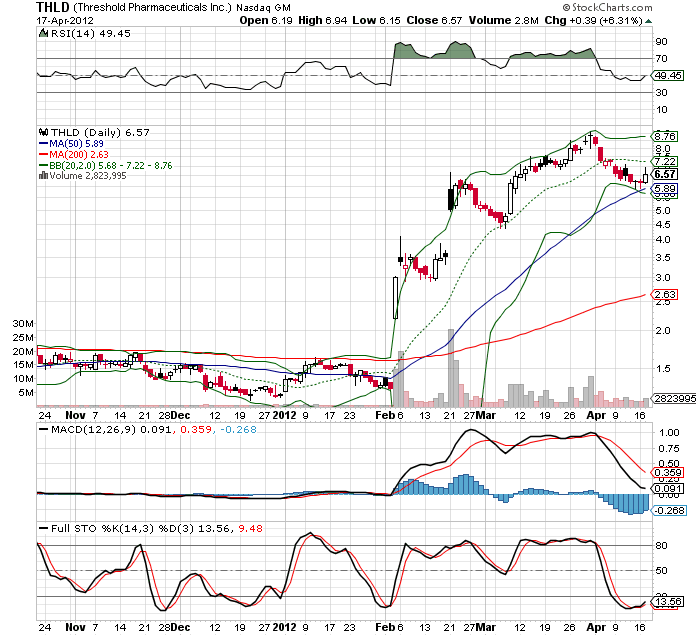
Task: Click the Chg +0.39 (+6.31%) text
Action: [593, 20]
